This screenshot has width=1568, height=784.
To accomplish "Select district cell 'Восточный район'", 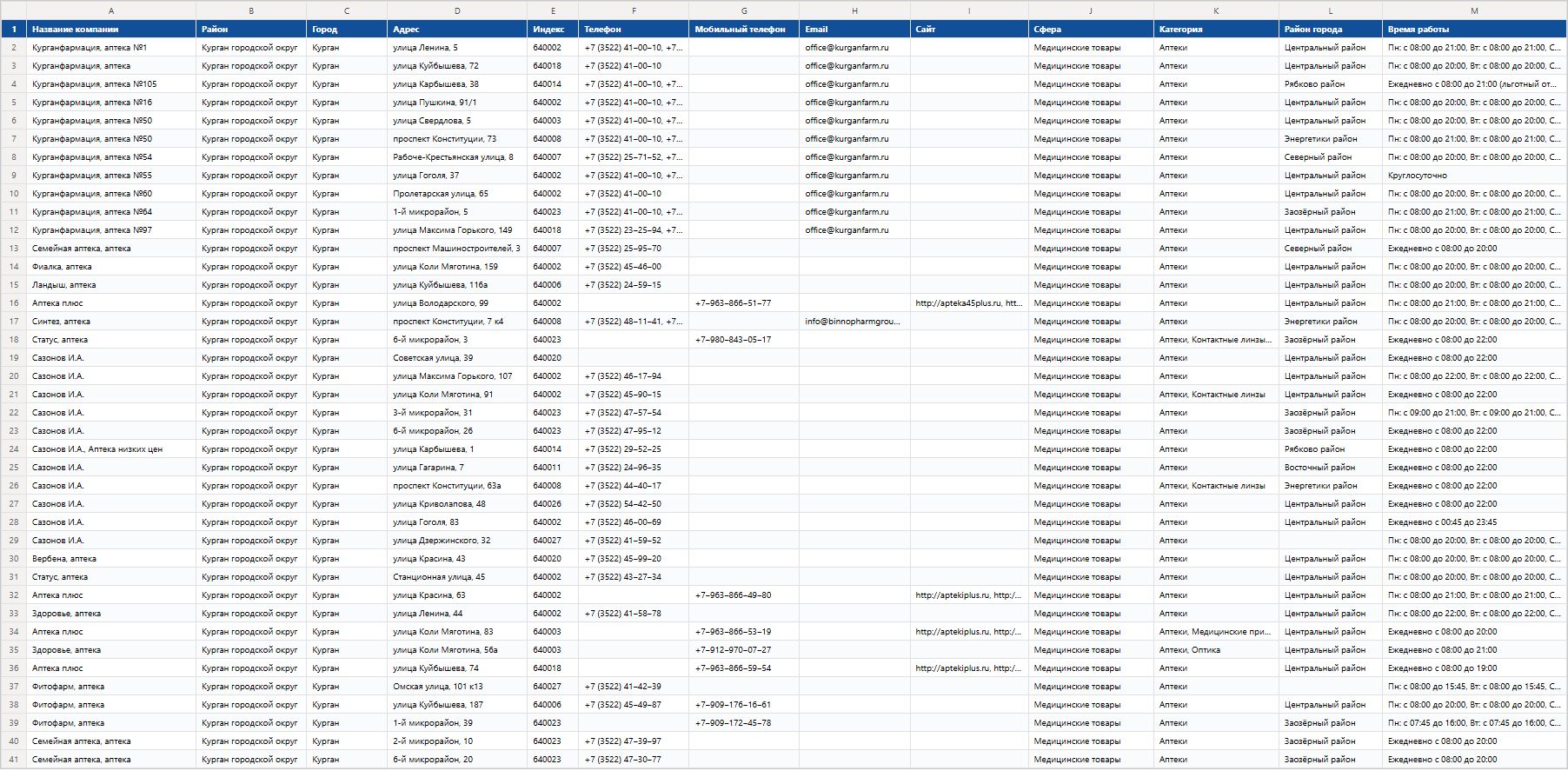I will (1331, 468).
